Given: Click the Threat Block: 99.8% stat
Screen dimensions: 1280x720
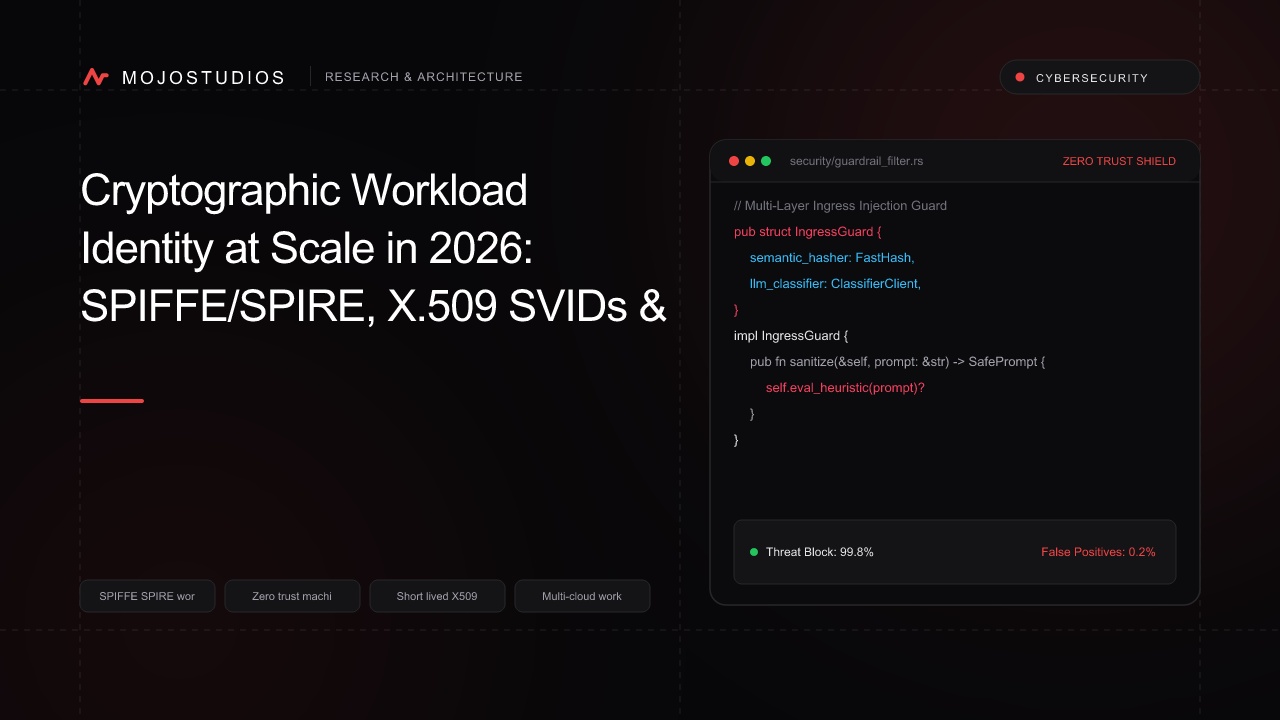Looking at the screenshot, I should 820,552.
